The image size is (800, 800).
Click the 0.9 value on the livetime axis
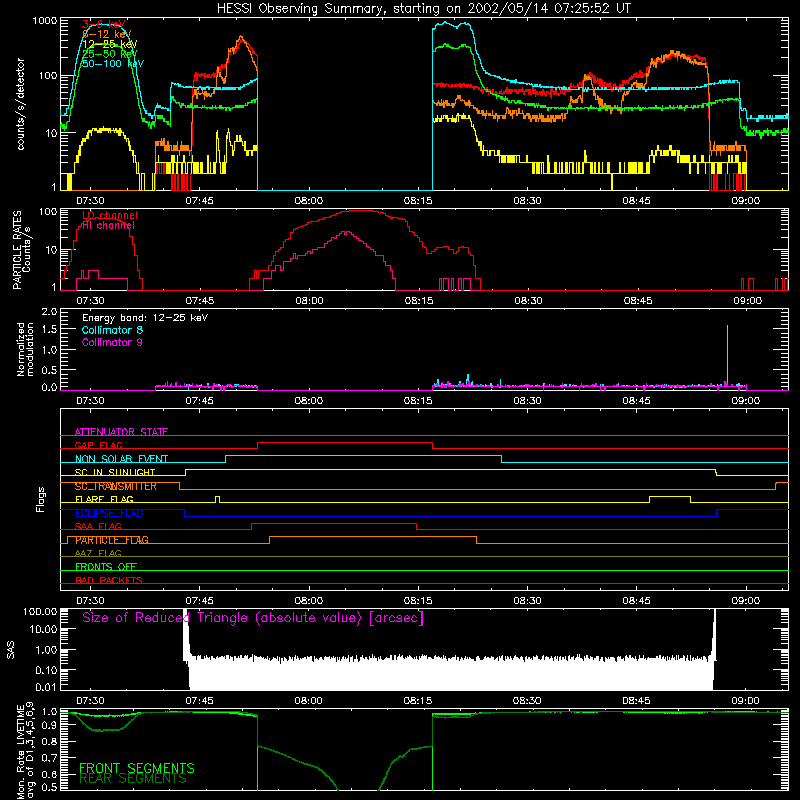tap(49, 724)
